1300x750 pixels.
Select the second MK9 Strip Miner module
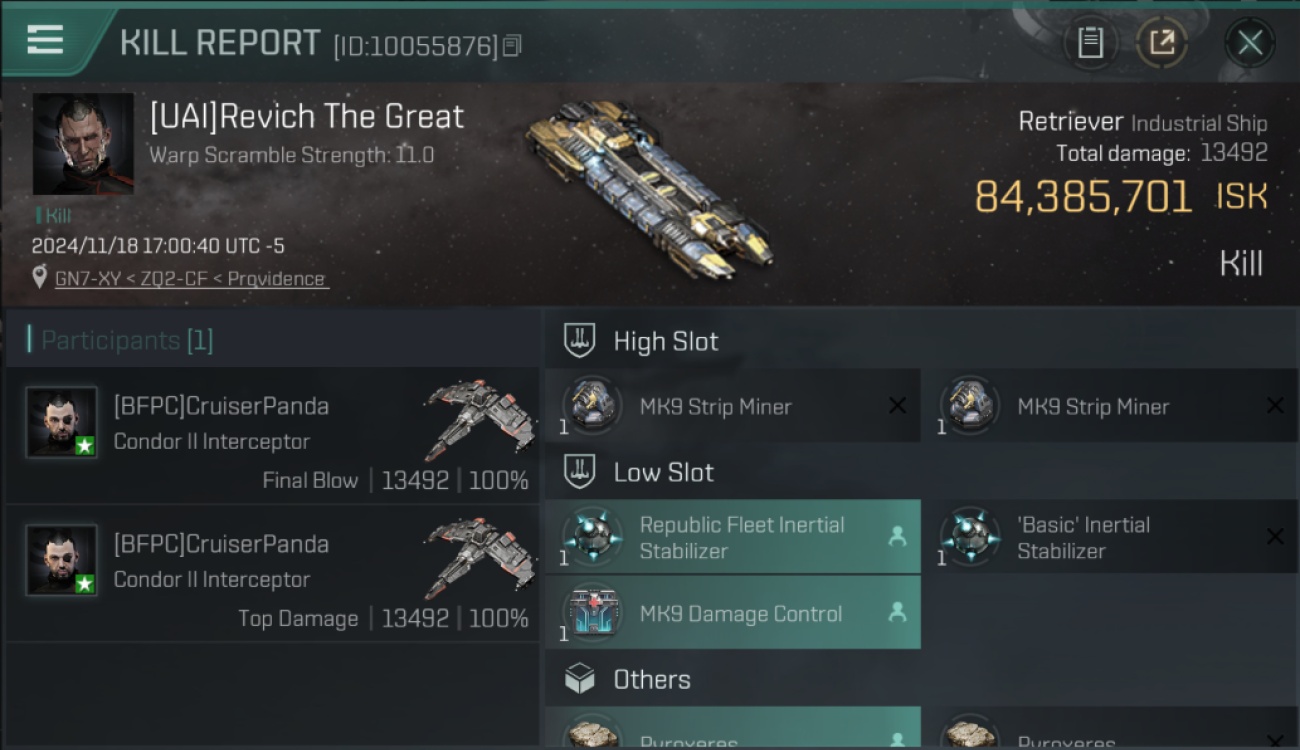pos(1110,406)
